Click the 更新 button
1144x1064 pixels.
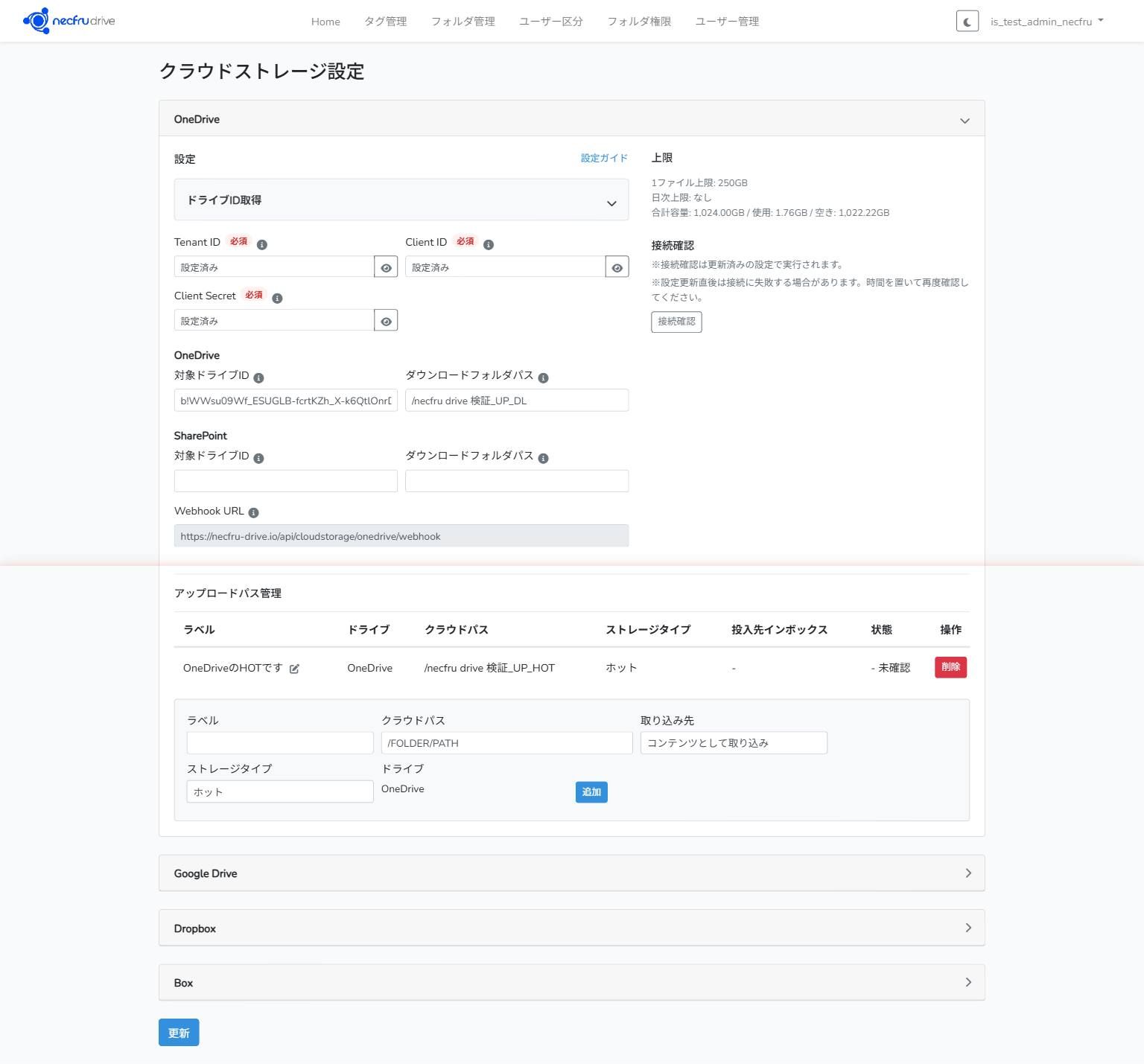[x=179, y=1033]
